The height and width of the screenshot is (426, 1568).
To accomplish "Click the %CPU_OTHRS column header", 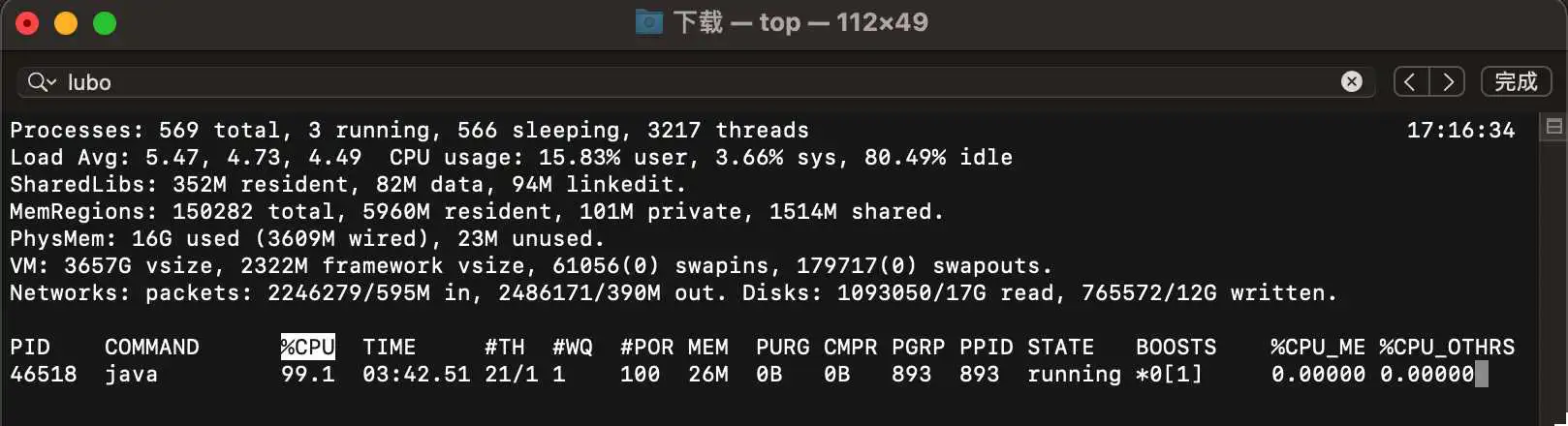I will 1446,347.
